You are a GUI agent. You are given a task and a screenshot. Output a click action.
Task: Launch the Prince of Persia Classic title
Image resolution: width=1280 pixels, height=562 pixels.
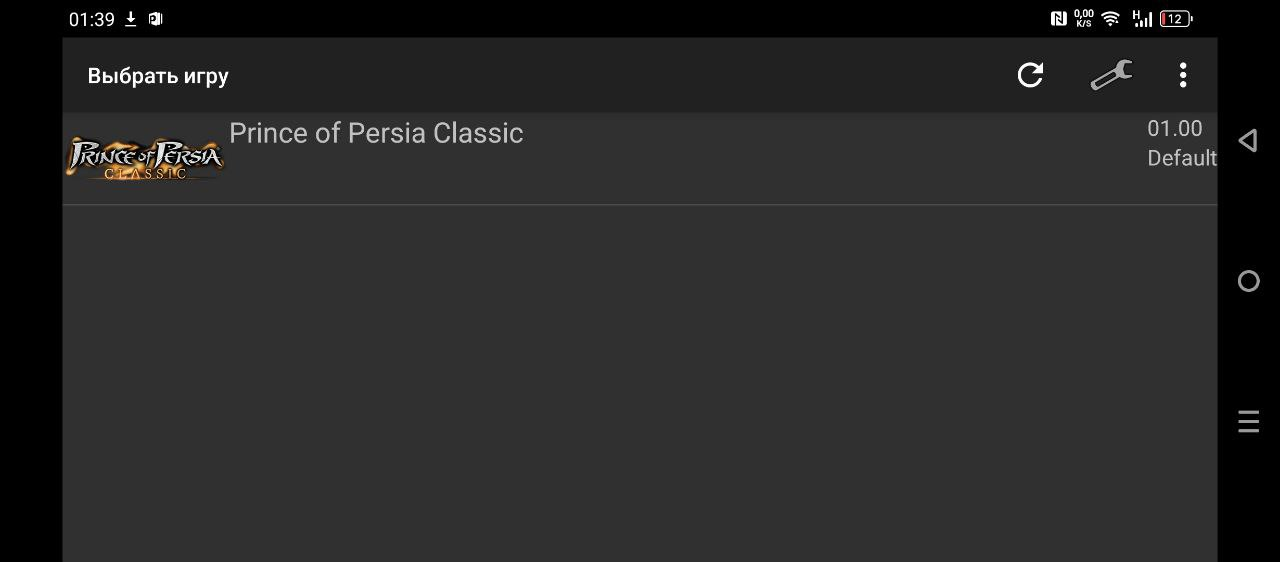(376, 134)
